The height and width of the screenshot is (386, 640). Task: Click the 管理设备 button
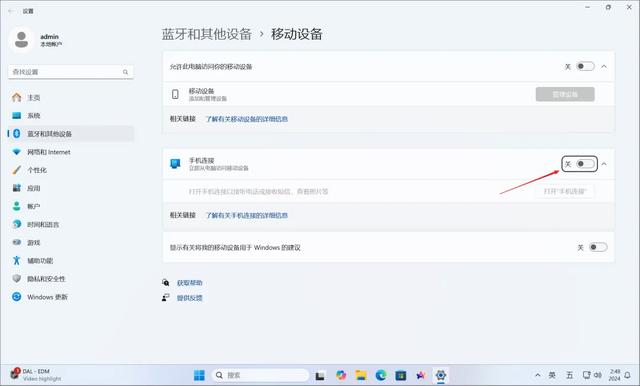565,94
